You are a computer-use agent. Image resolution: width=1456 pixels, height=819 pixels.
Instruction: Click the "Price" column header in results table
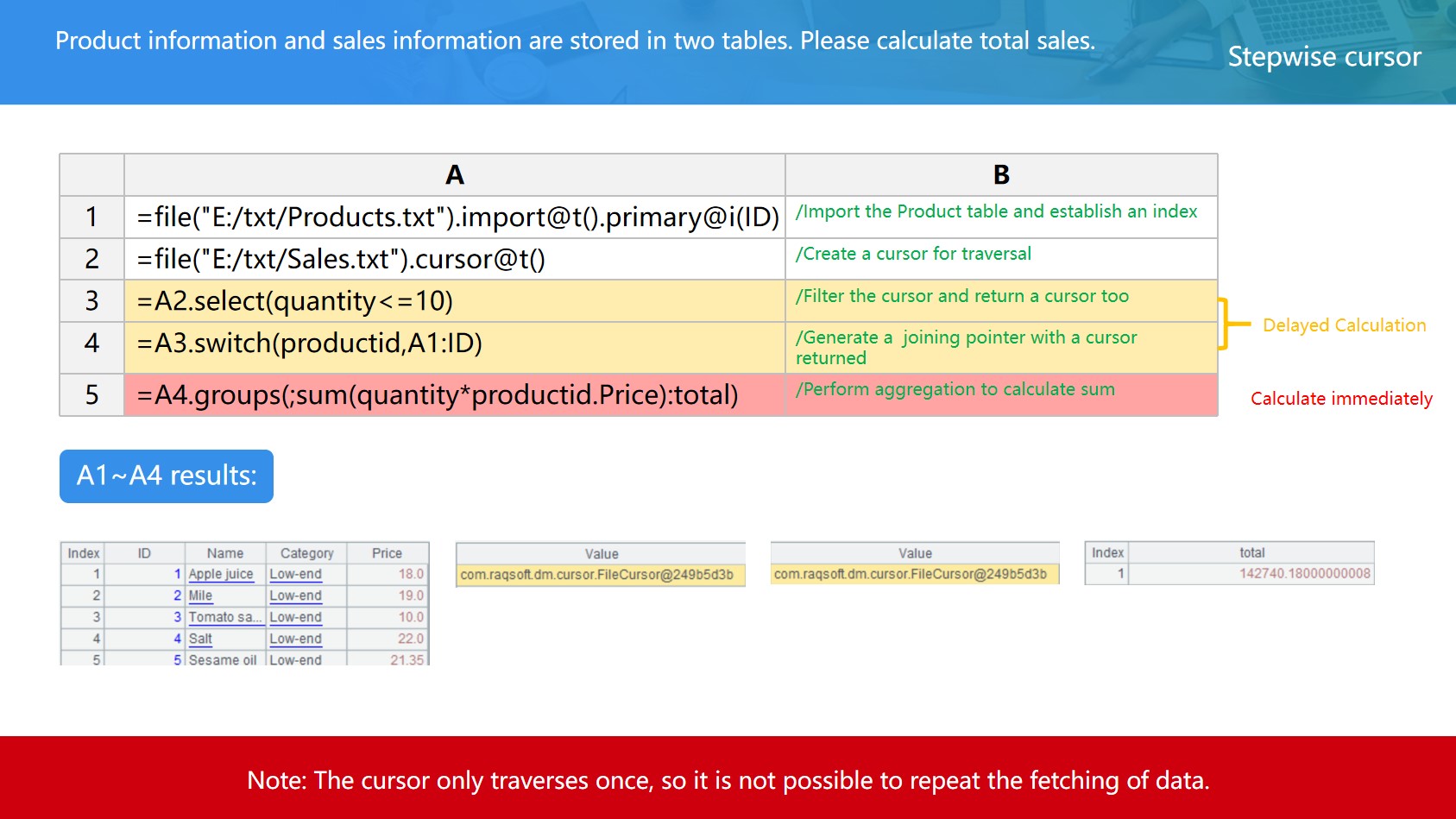tap(387, 553)
